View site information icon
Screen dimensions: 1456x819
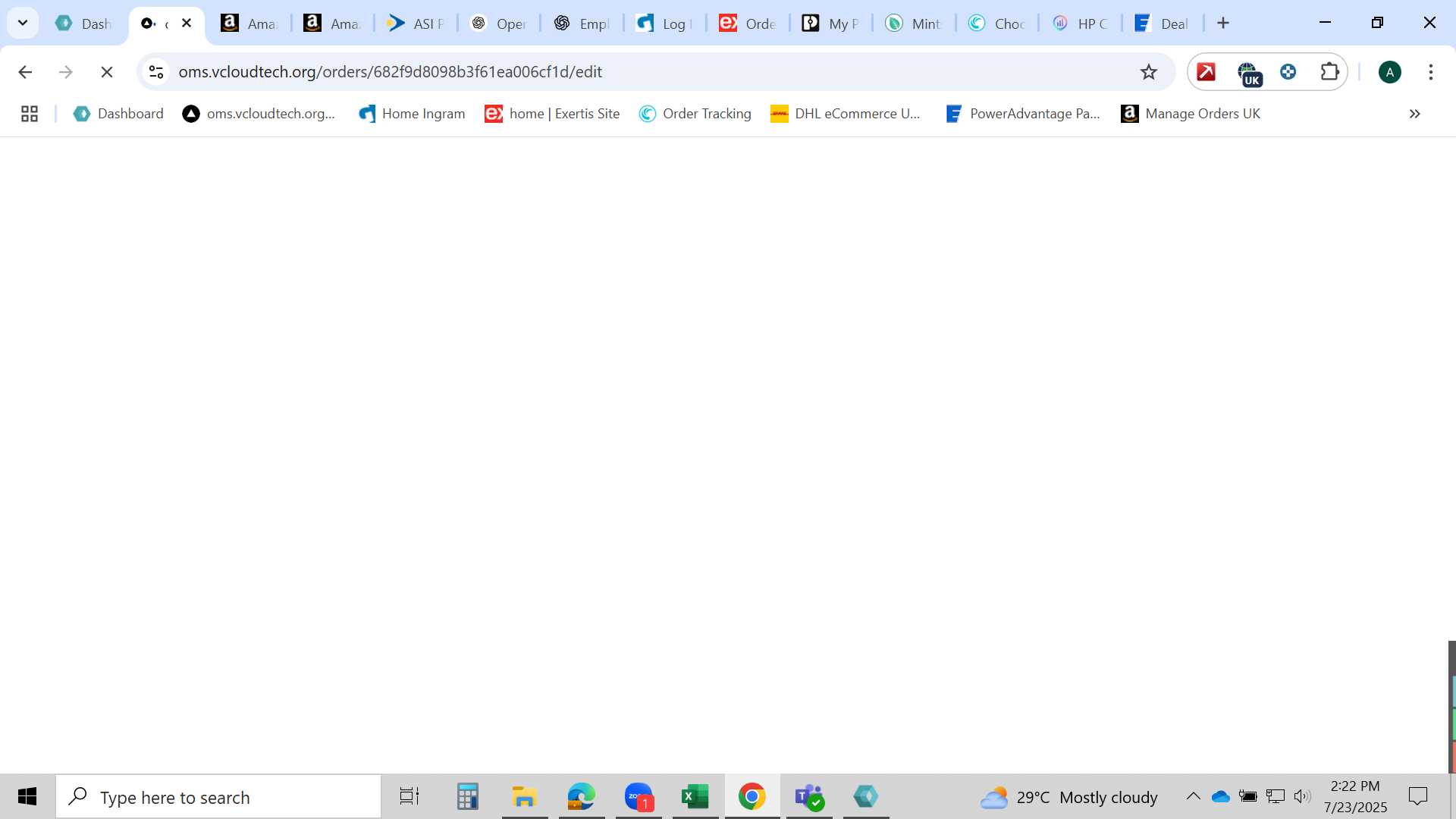pyautogui.click(x=156, y=72)
